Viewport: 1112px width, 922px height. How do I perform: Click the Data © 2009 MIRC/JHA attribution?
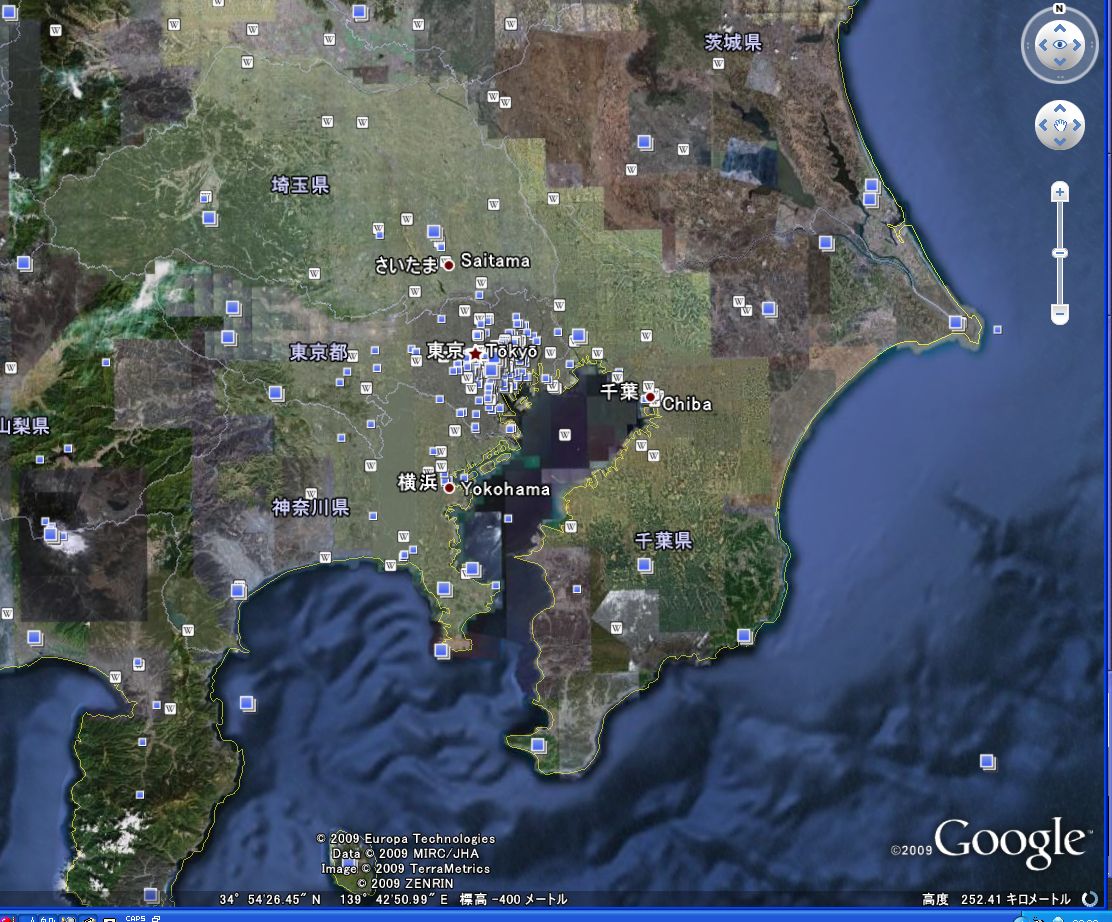coord(405,853)
